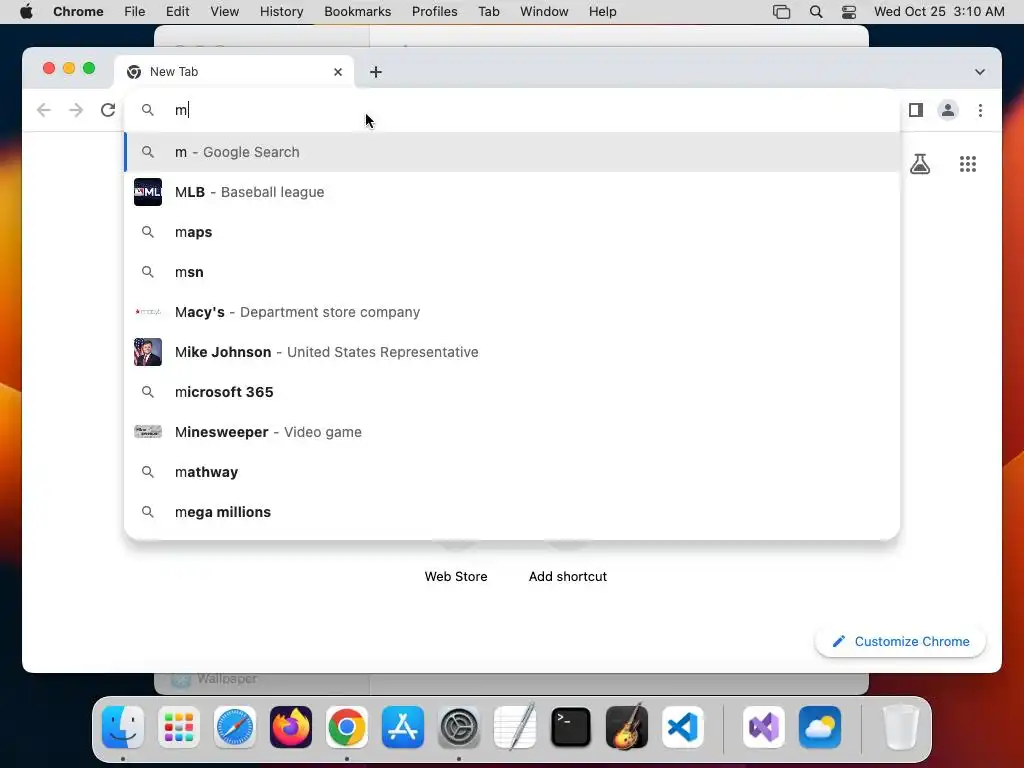Open the Web Store shortcut
This screenshot has width=1024, height=768.
(x=456, y=576)
